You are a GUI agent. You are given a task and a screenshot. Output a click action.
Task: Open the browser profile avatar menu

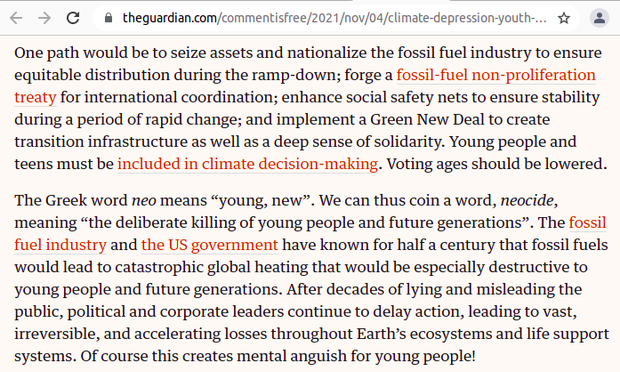[599, 18]
